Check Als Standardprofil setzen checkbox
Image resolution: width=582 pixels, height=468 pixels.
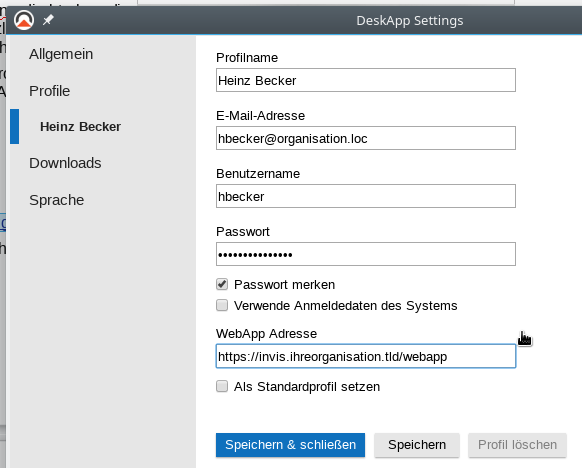[x=222, y=386]
